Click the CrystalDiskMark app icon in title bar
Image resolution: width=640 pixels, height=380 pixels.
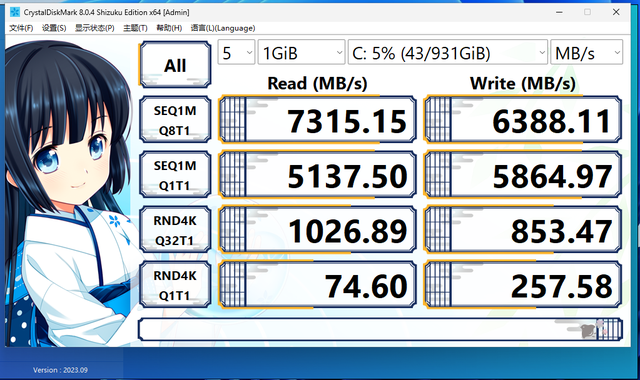pyautogui.click(x=15, y=12)
